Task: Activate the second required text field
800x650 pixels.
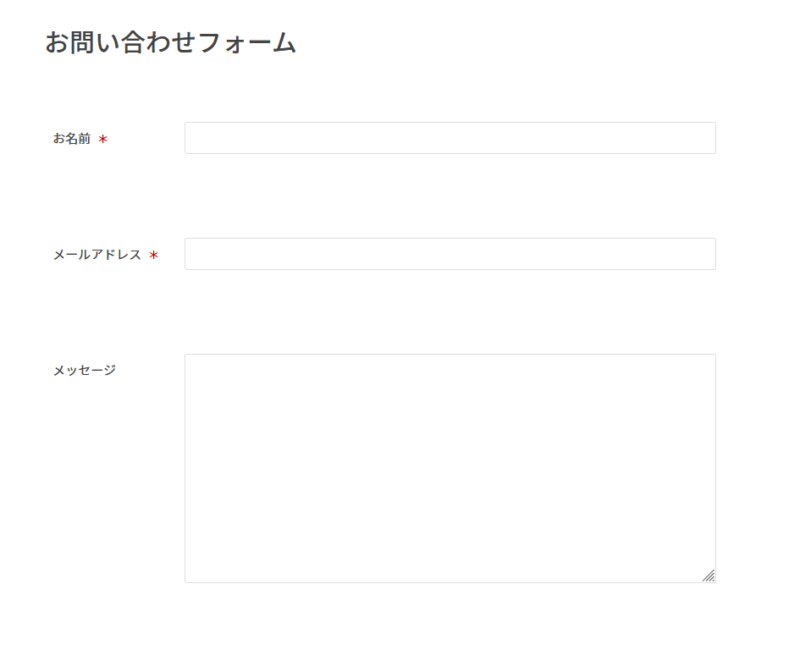Action: click(450, 254)
